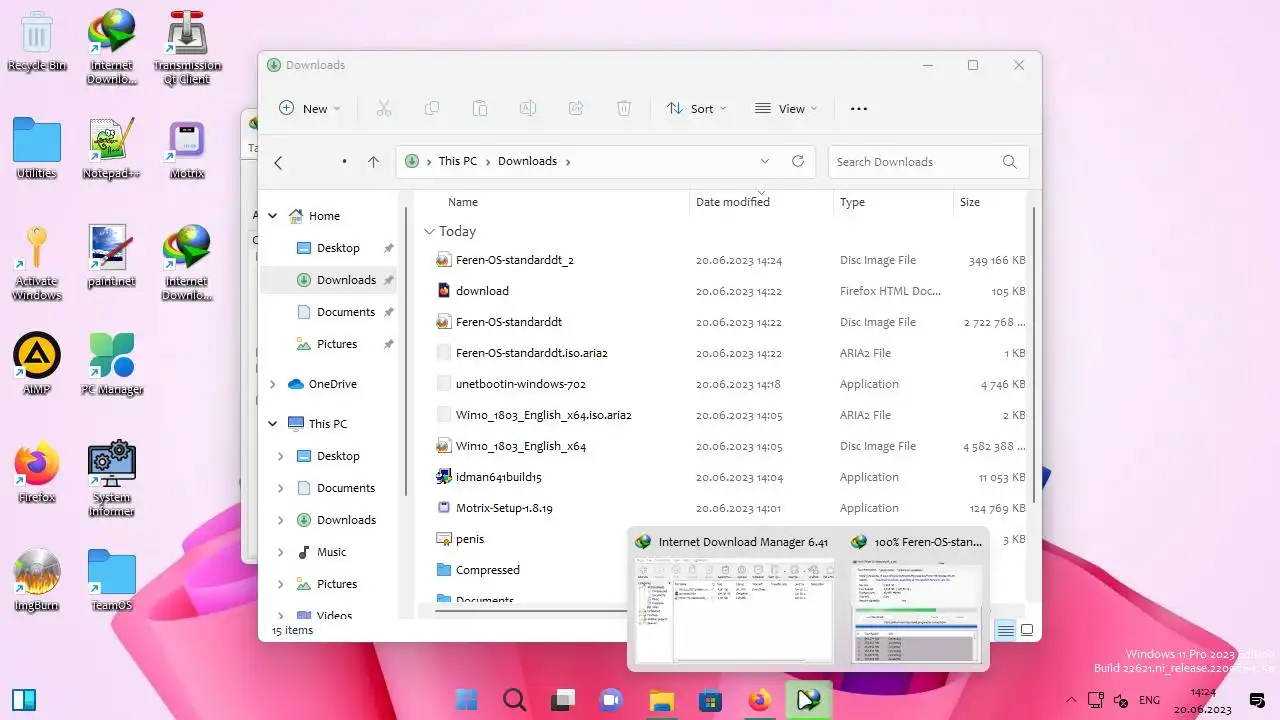
Task: Click the Copy icon in Explorer toolbar
Action: click(431, 108)
